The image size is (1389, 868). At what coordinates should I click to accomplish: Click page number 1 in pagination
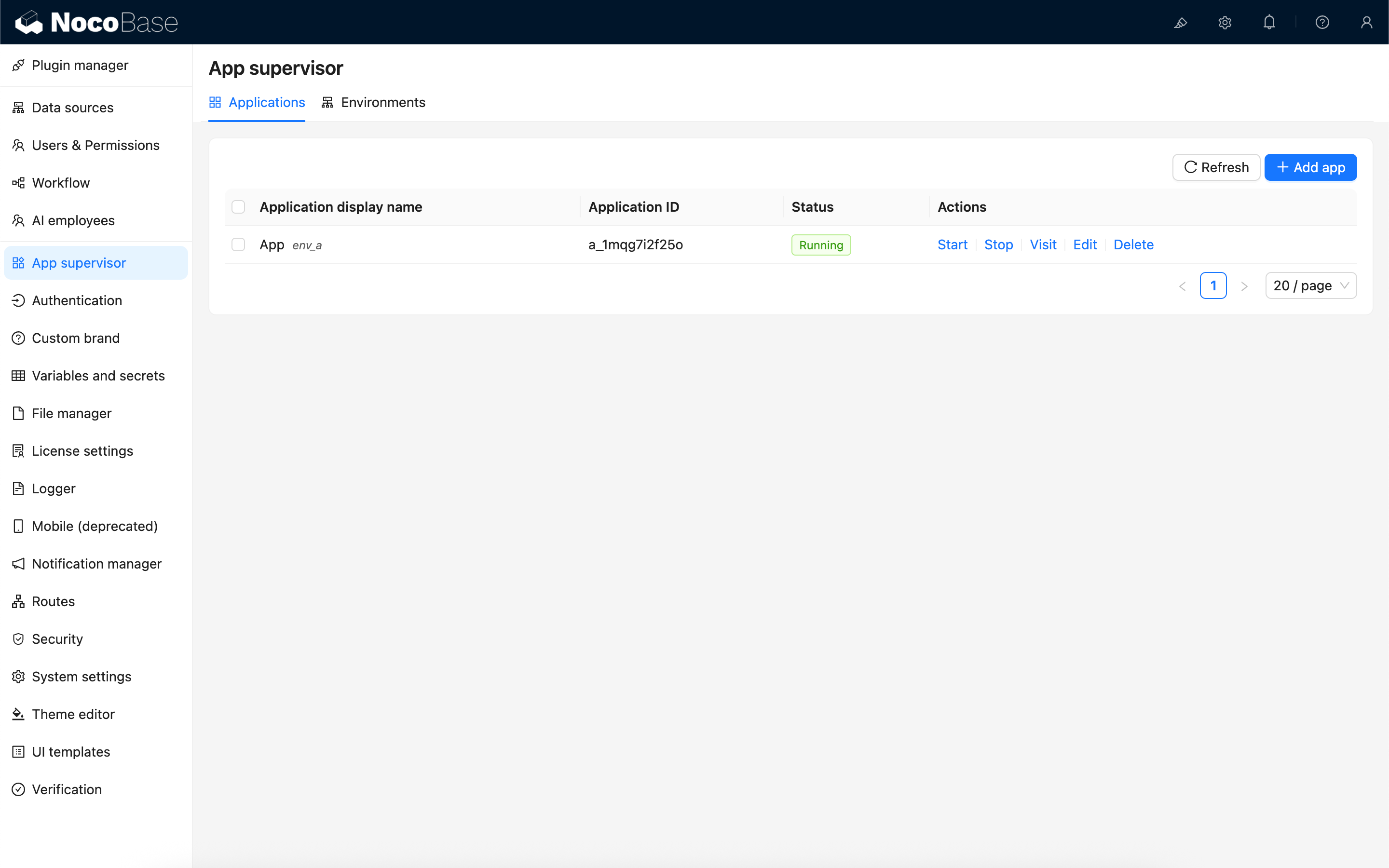pyautogui.click(x=1213, y=285)
